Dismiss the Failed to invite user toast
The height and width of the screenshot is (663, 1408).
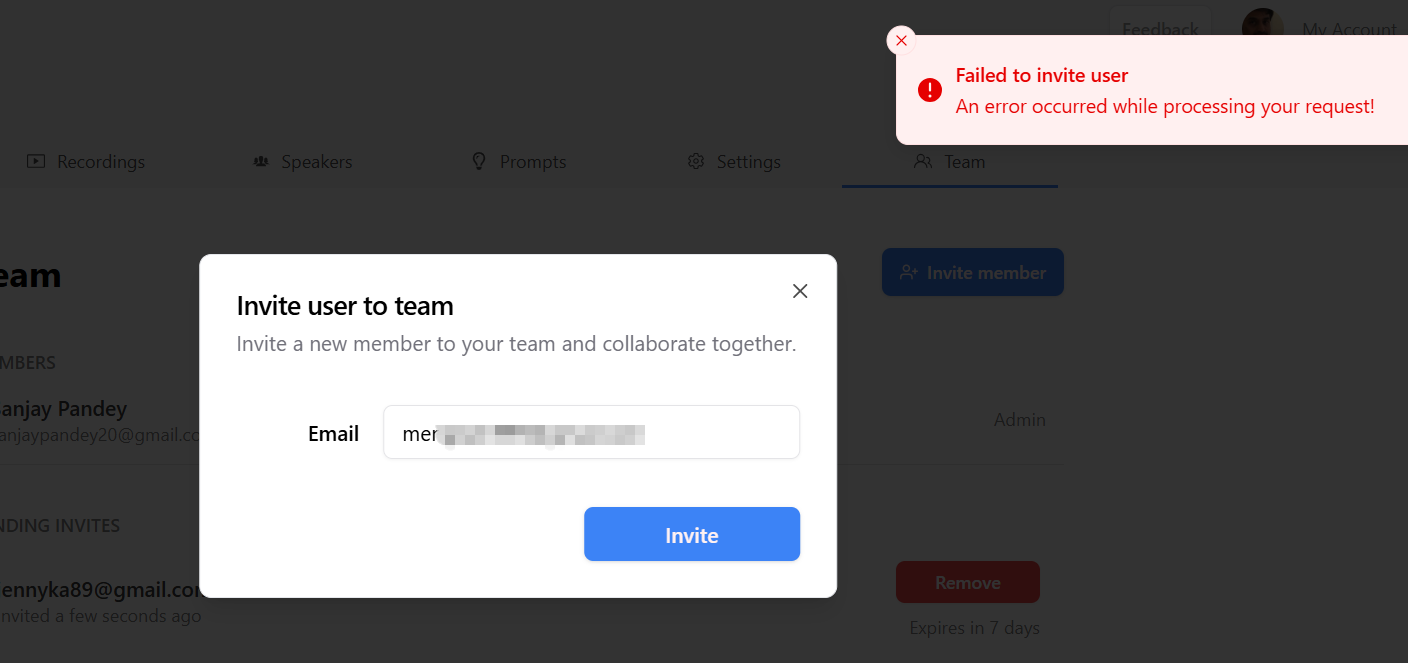click(x=901, y=40)
